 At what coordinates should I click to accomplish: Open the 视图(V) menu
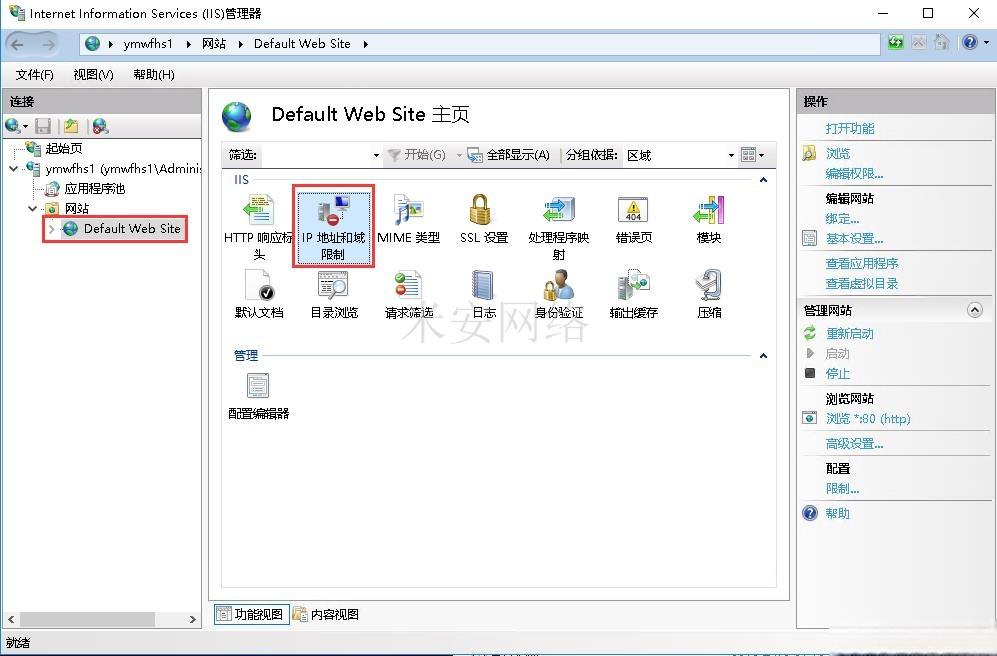point(93,75)
